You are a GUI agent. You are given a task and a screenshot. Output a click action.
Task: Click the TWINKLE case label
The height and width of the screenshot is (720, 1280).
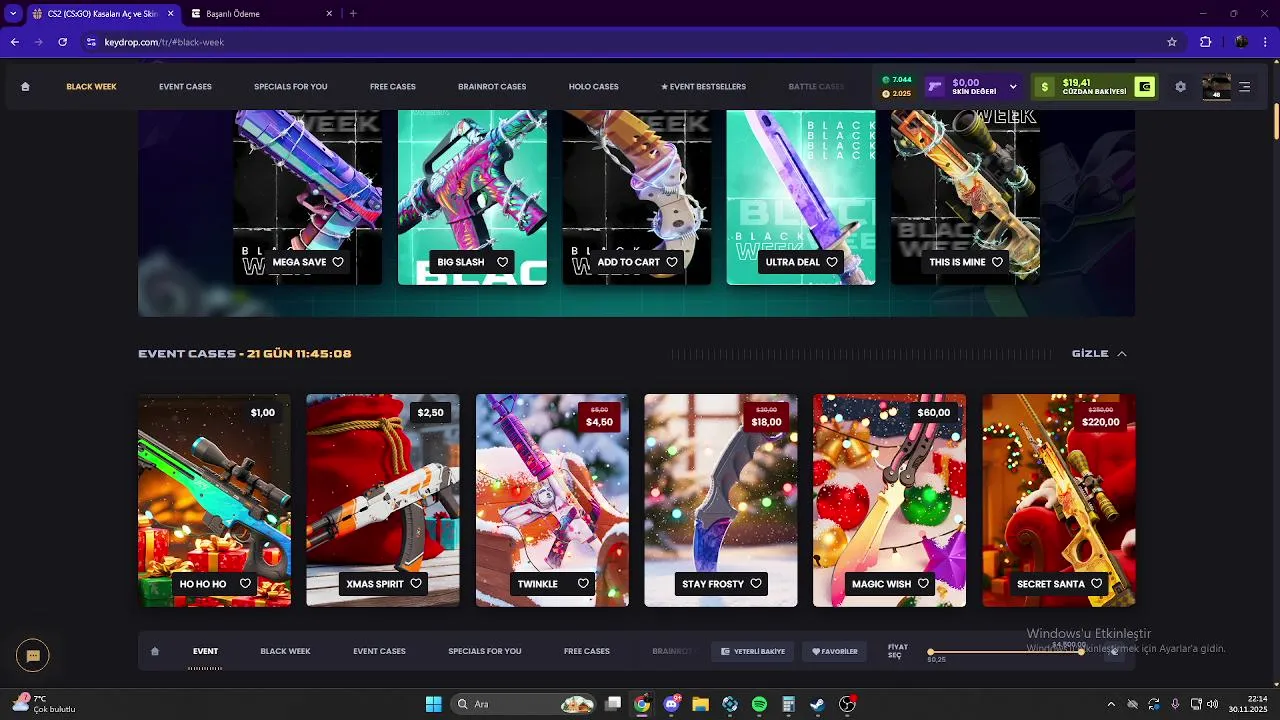tap(537, 584)
